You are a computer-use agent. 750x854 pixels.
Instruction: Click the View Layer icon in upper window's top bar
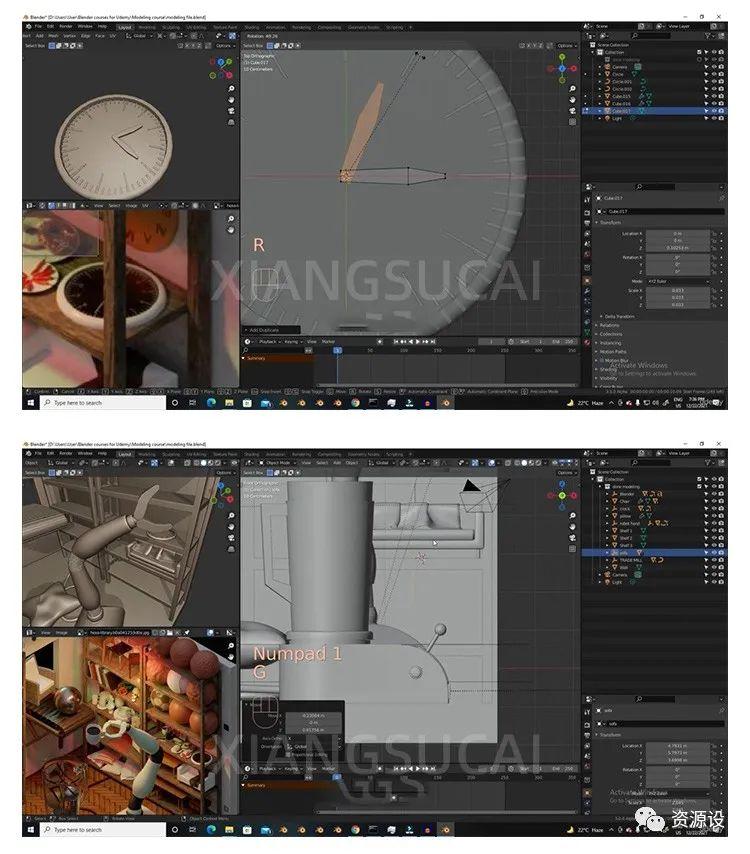point(660,26)
